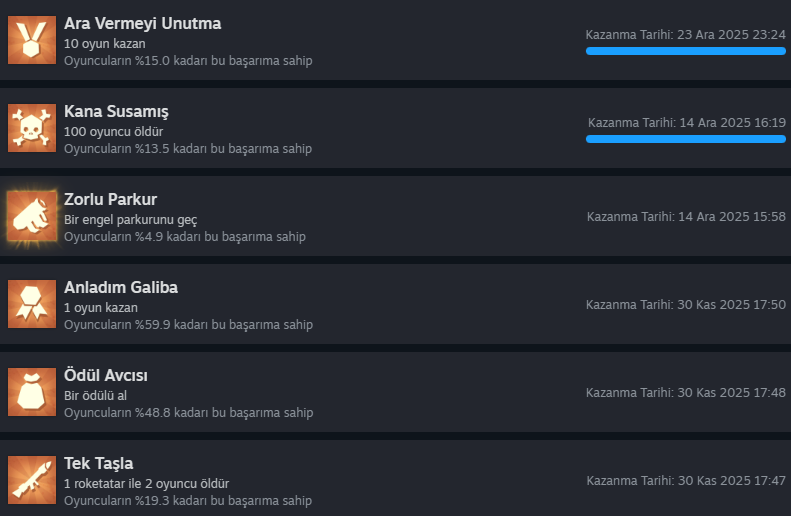791x516 pixels.
Task: Click the '10 oyun kazan' description
Action: [x=104, y=44]
